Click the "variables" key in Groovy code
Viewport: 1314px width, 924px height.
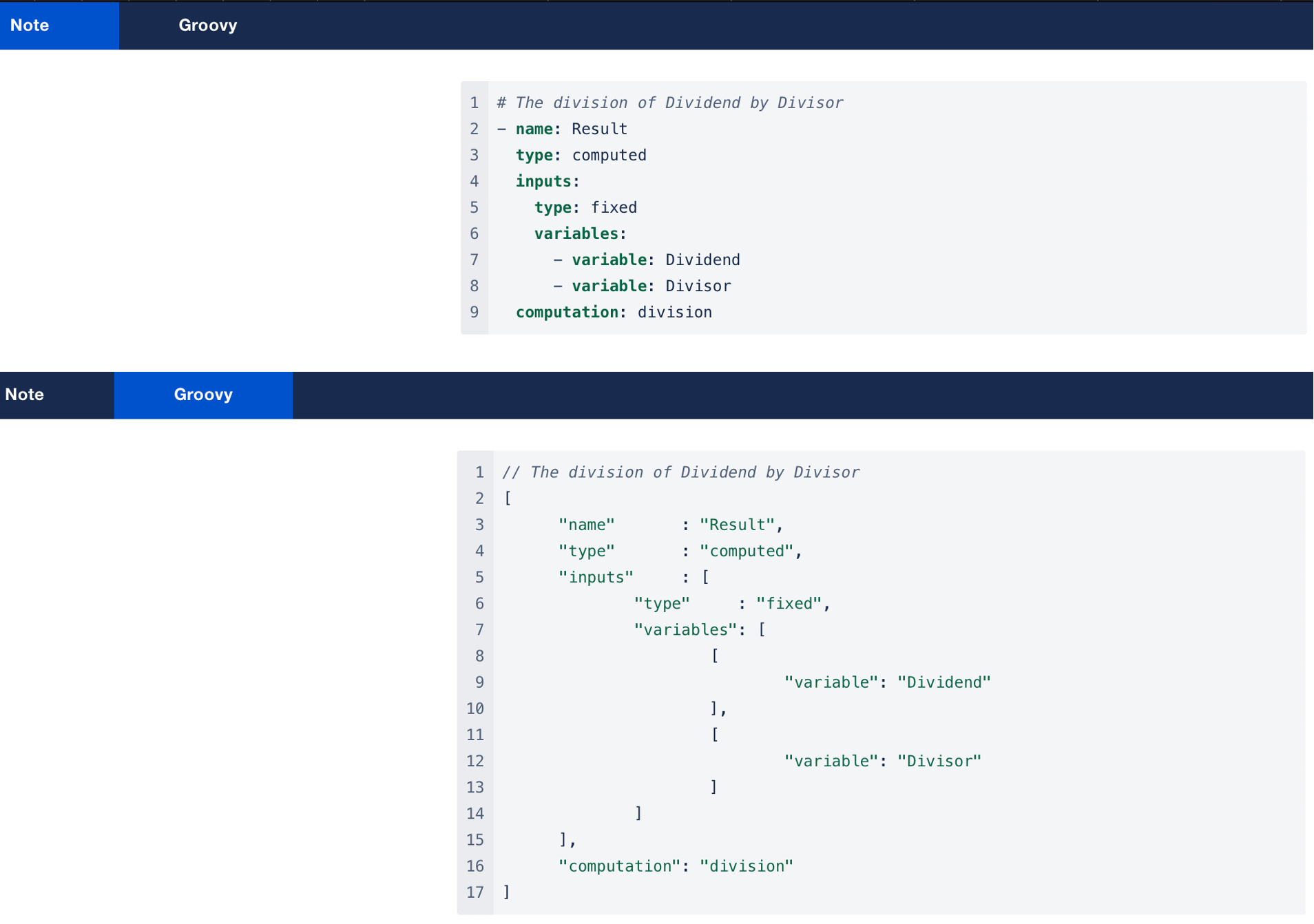[685, 629]
